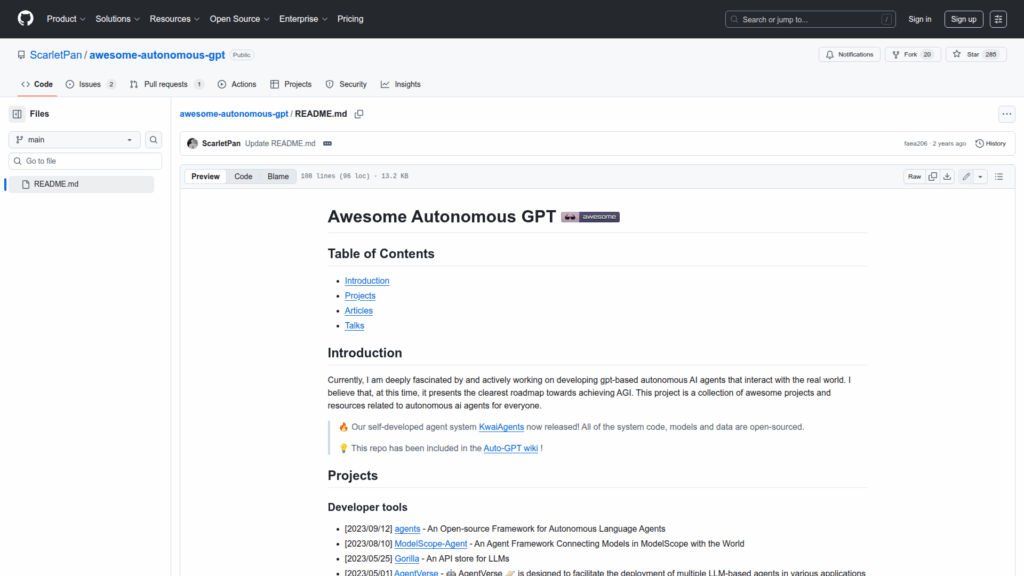The image size is (1024, 576).
Task: Download the raw file icon
Action: [x=947, y=176]
